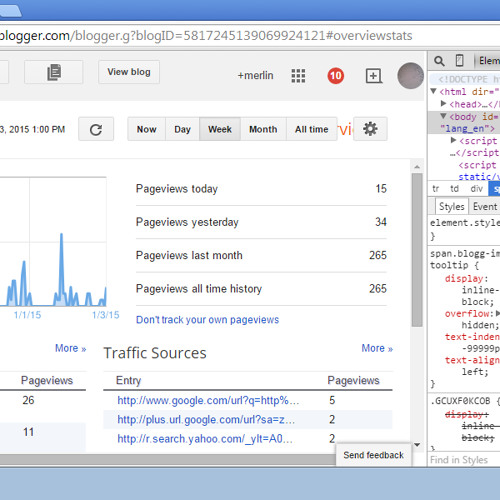Open More link above left Pageviews column

tap(71, 348)
